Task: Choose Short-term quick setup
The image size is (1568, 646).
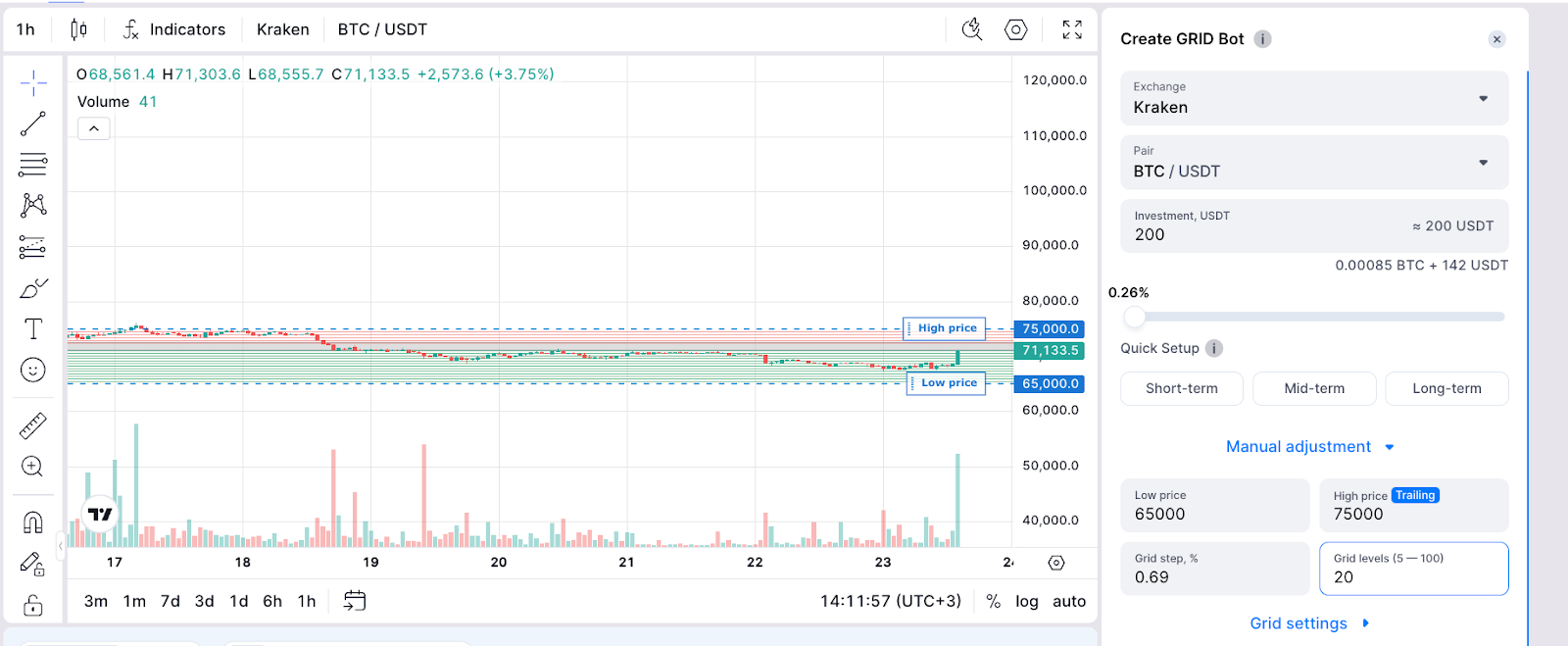Action: 1182,388
